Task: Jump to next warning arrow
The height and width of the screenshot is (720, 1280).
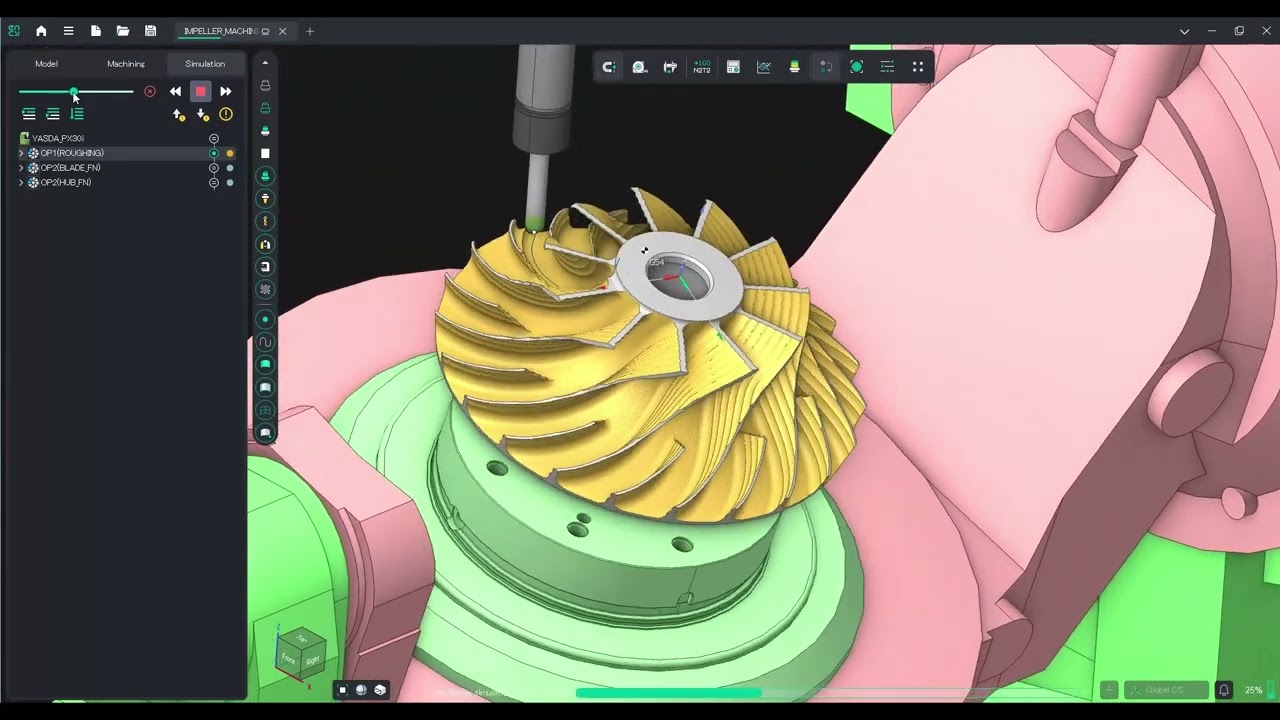Action: click(x=203, y=114)
